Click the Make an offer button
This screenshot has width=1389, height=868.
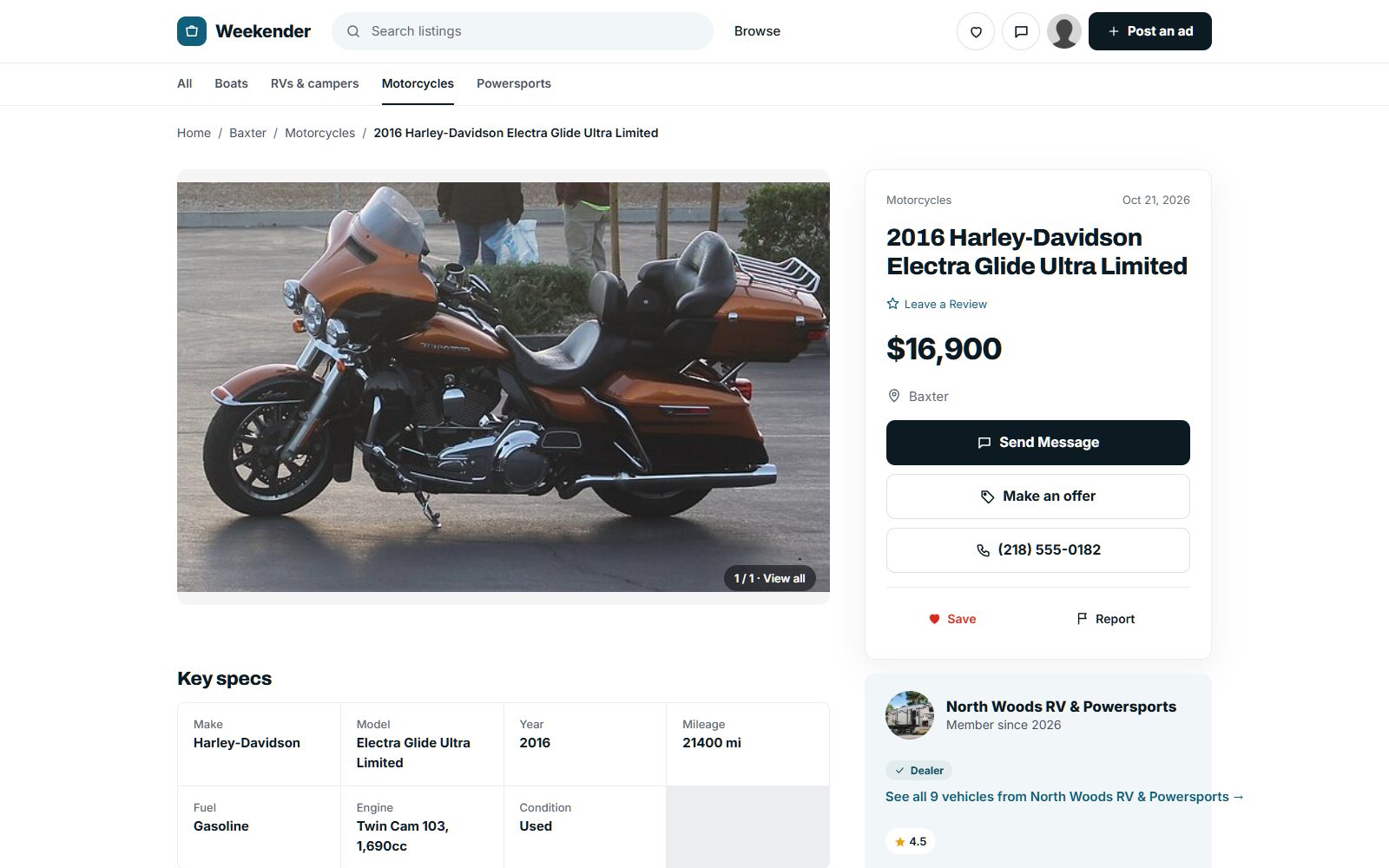(x=1038, y=496)
